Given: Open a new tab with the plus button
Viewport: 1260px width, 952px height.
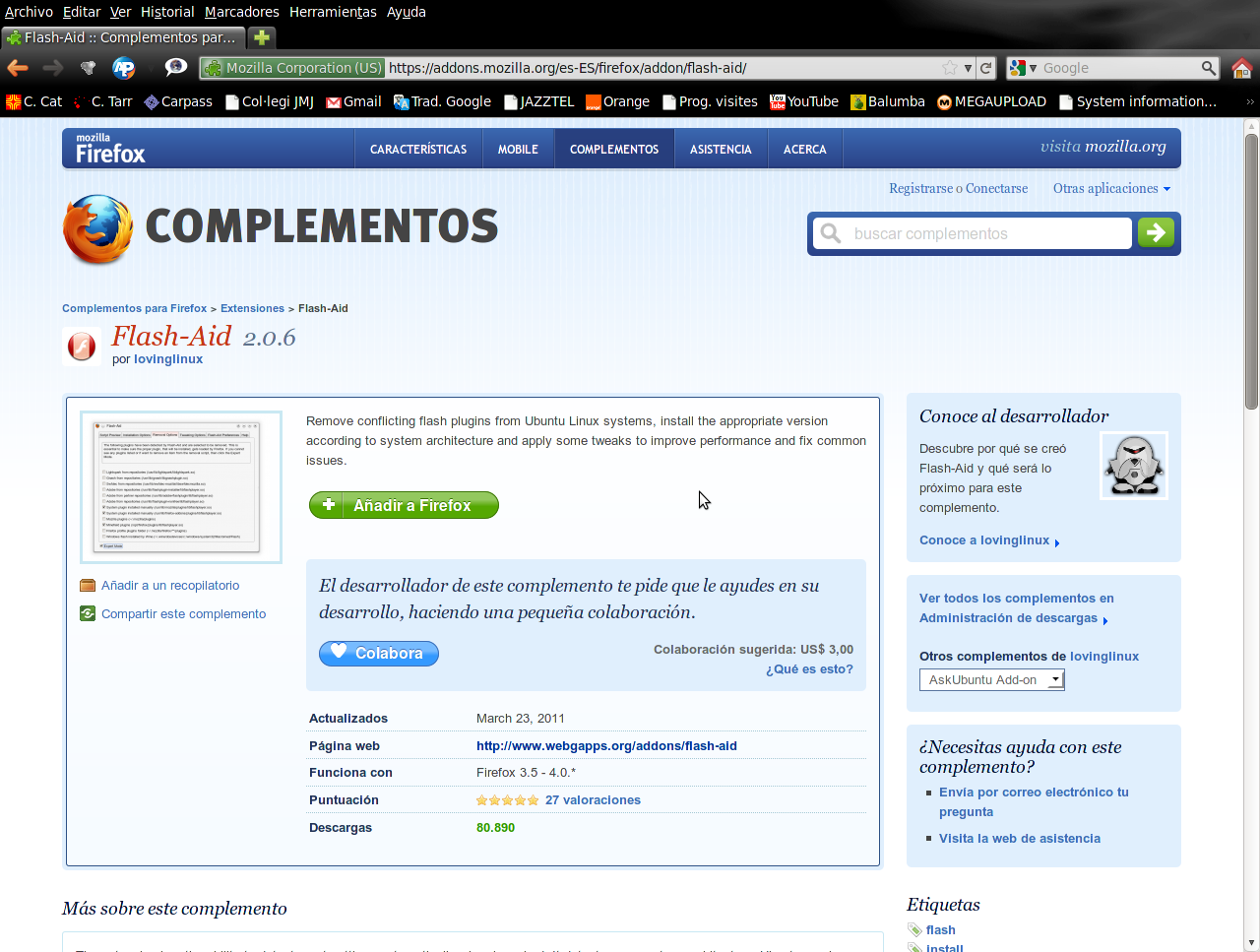Looking at the screenshot, I should click(x=262, y=37).
